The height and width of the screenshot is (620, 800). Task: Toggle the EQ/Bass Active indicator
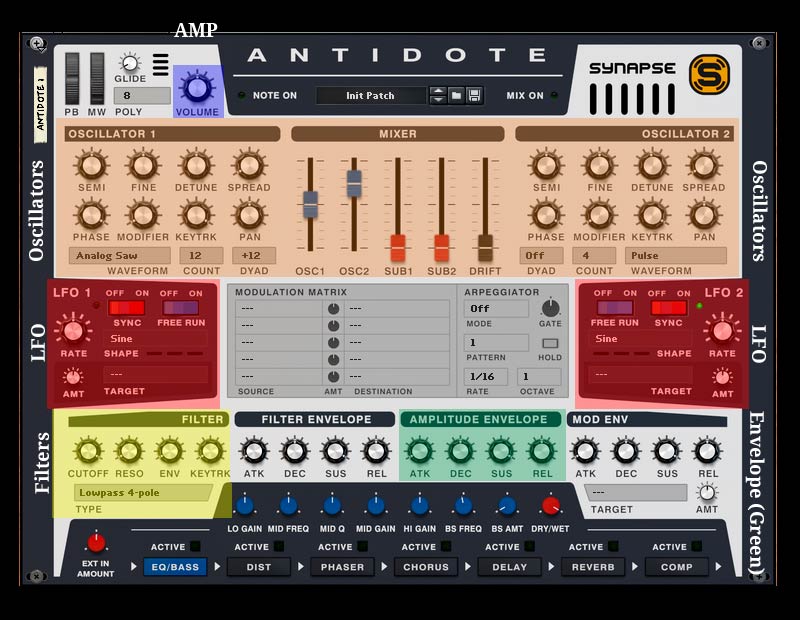click(x=195, y=547)
